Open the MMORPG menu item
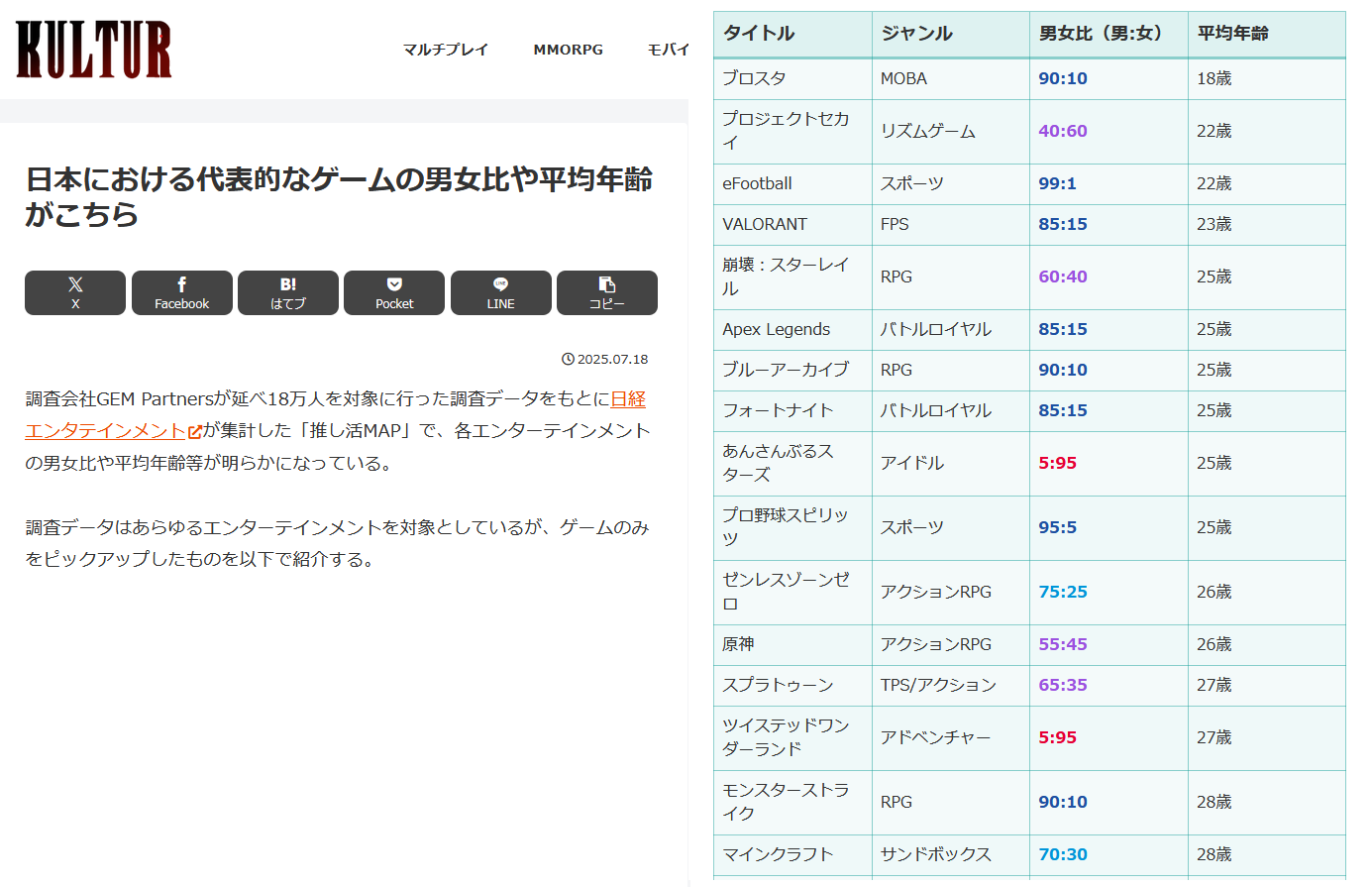 pos(569,50)
